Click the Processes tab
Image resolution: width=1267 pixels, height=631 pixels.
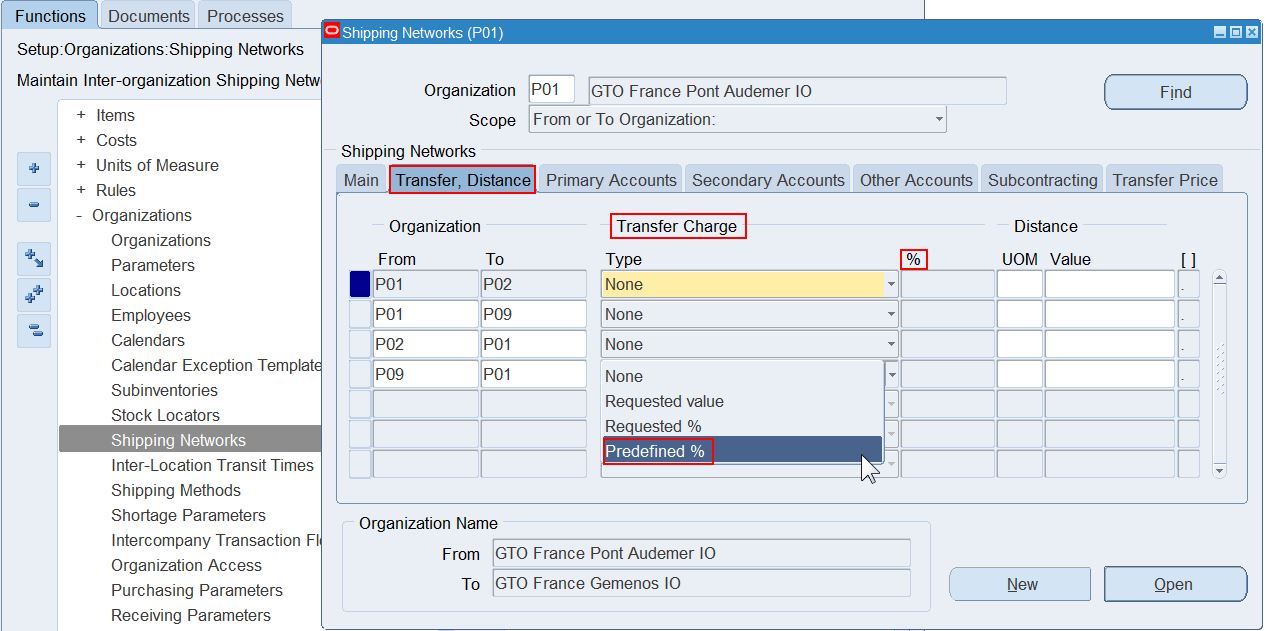(x=243, y=15)
